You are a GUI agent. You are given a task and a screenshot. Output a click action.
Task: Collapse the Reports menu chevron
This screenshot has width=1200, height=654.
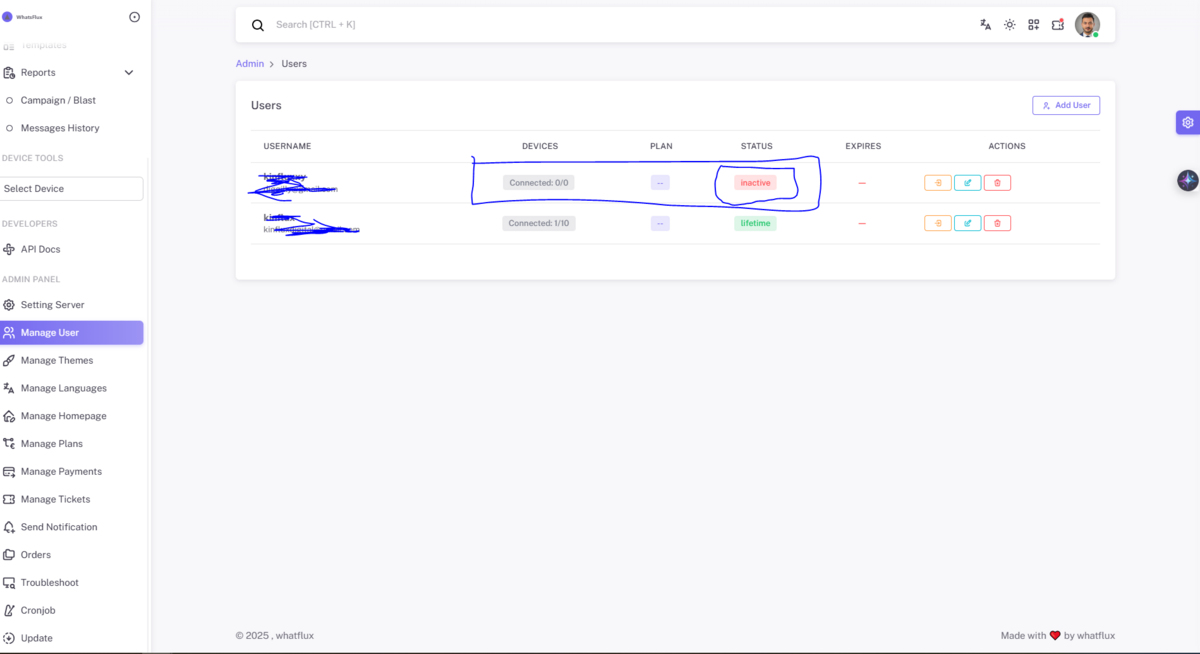(128, 73)
